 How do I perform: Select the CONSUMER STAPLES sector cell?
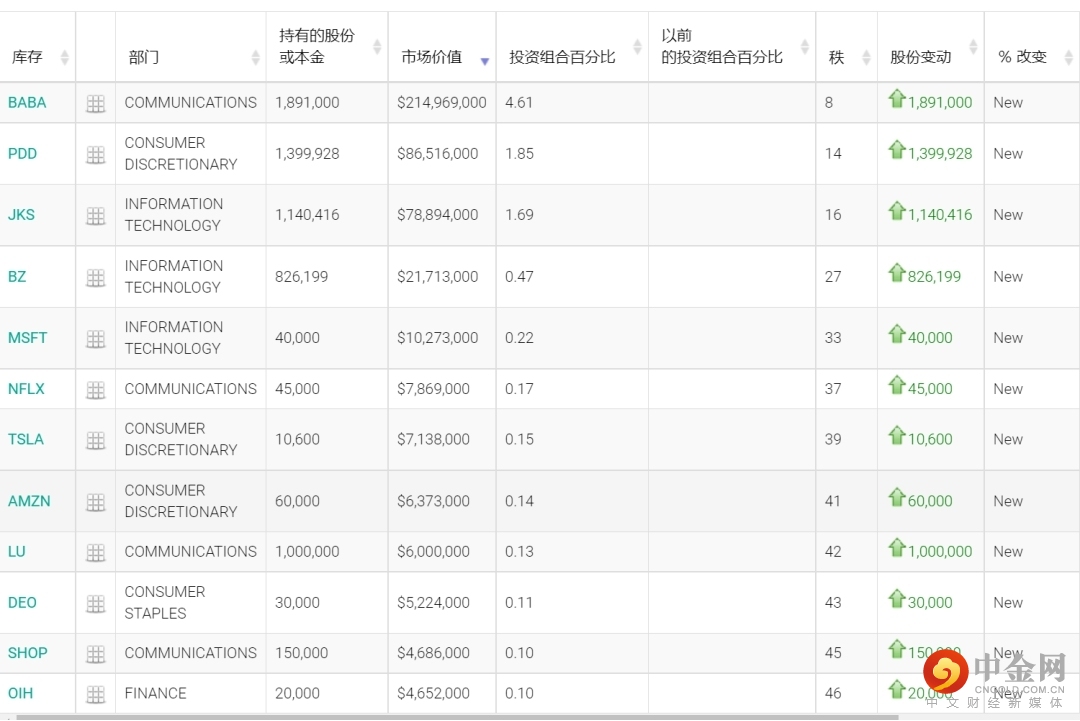pos(191,603)
